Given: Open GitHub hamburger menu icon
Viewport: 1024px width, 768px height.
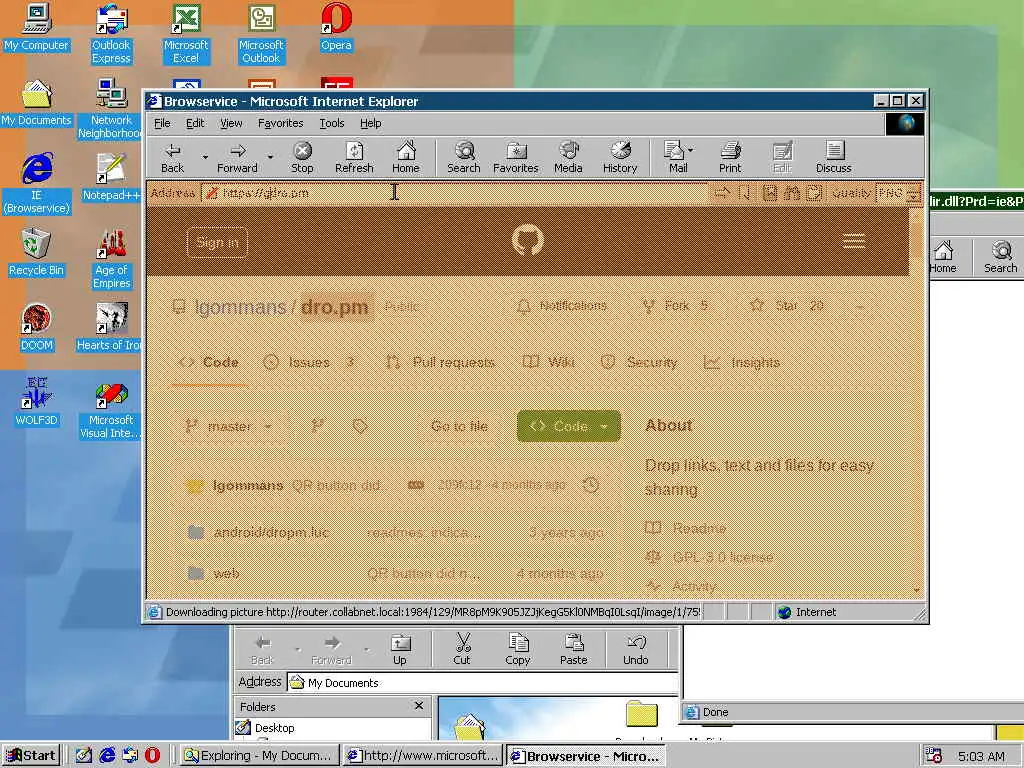Looking at the screenshot, I should 854,241.
